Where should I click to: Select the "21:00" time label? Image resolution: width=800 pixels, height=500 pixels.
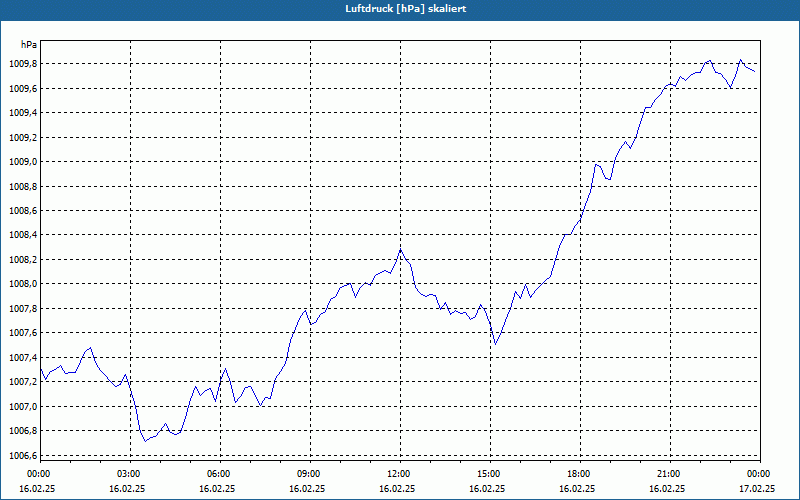coord(668,474)
